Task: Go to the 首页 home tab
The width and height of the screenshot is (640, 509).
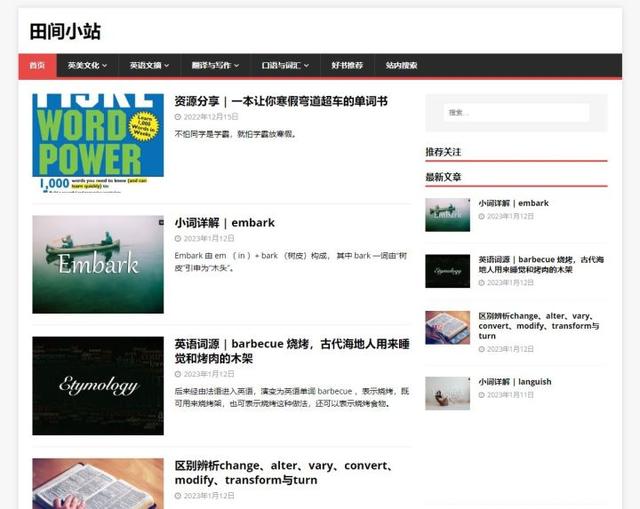Action: click(x=38, y=65)
